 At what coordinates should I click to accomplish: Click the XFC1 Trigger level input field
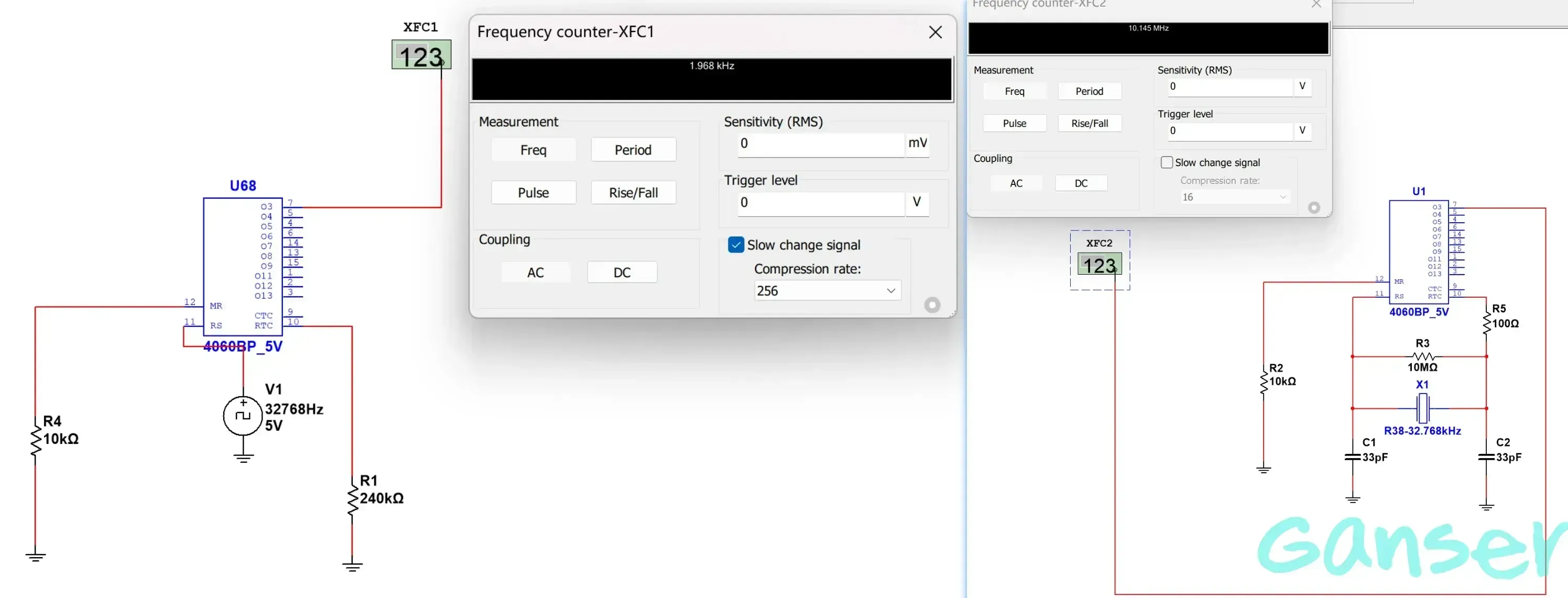click(x=820, y=203)
